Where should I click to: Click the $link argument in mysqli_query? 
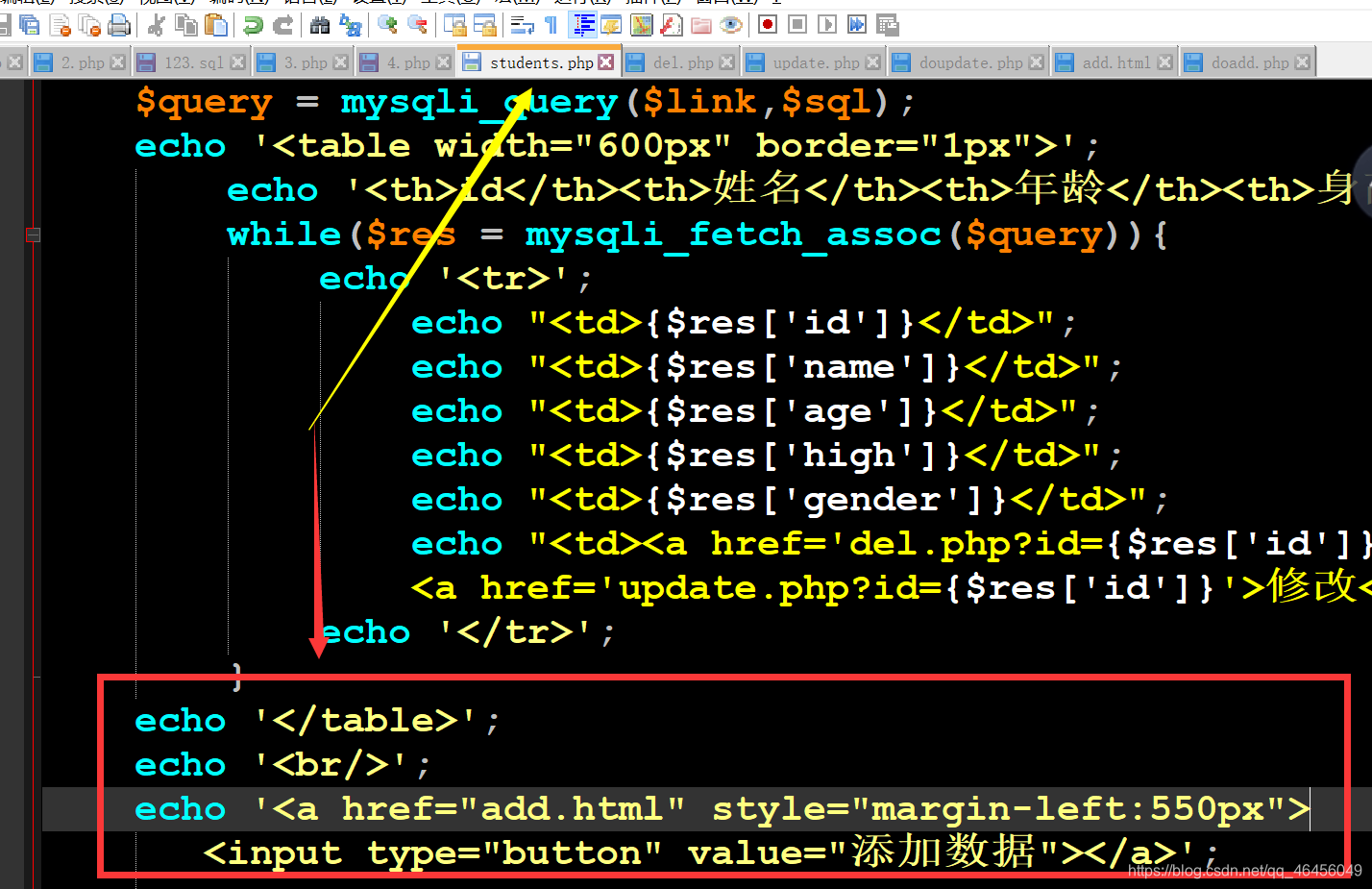tap(699, 102)
